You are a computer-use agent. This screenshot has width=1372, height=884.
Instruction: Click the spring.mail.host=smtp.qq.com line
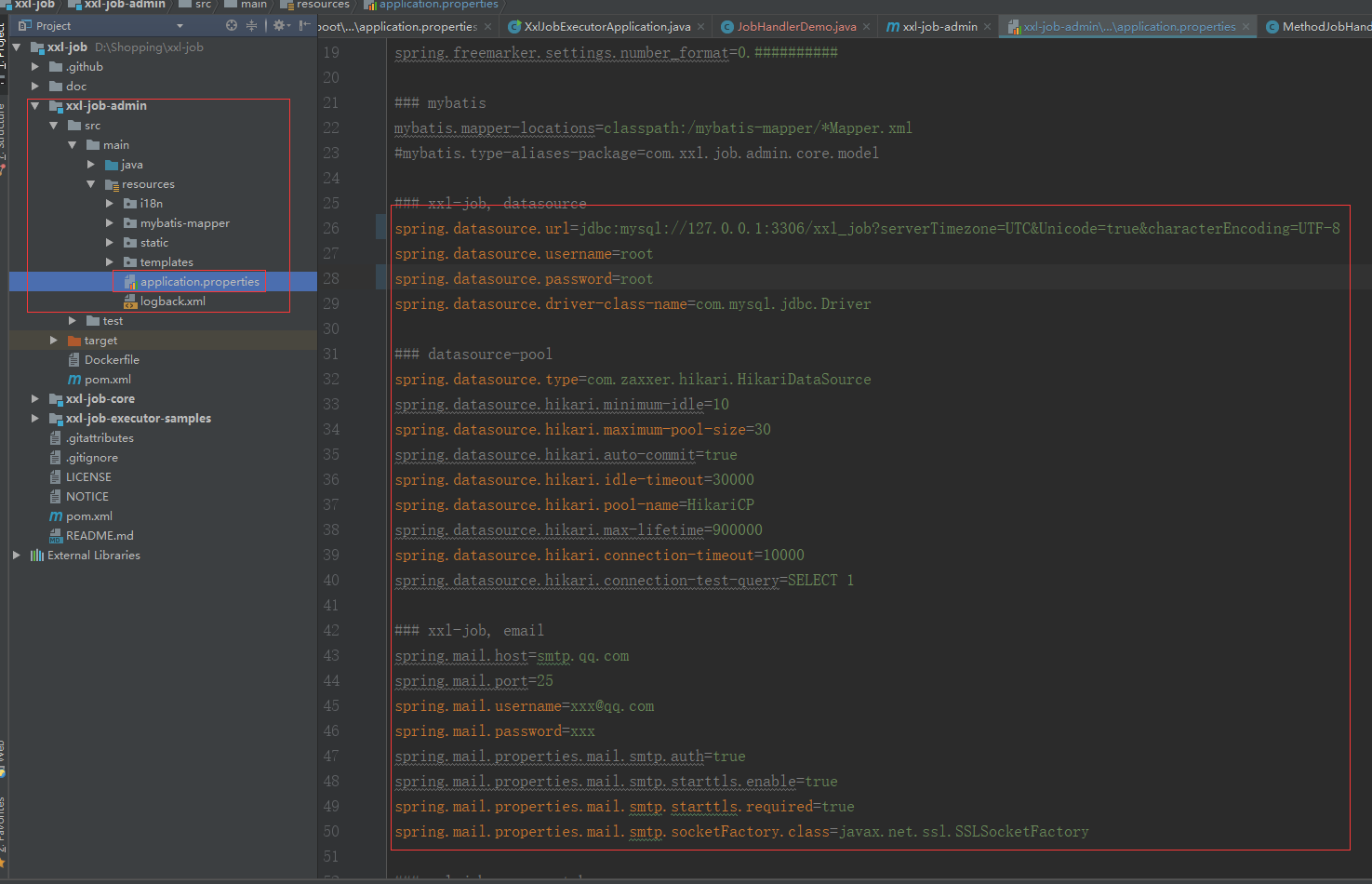[512, 655]
